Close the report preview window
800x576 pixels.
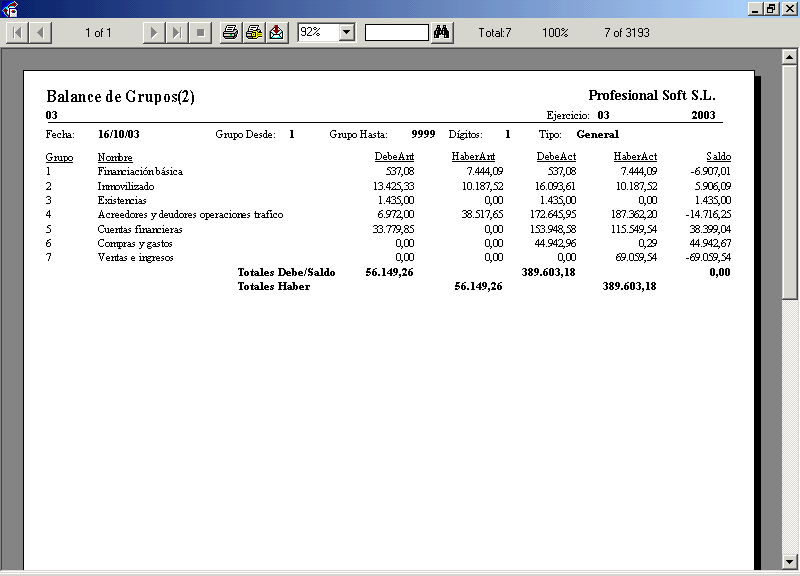788,8
